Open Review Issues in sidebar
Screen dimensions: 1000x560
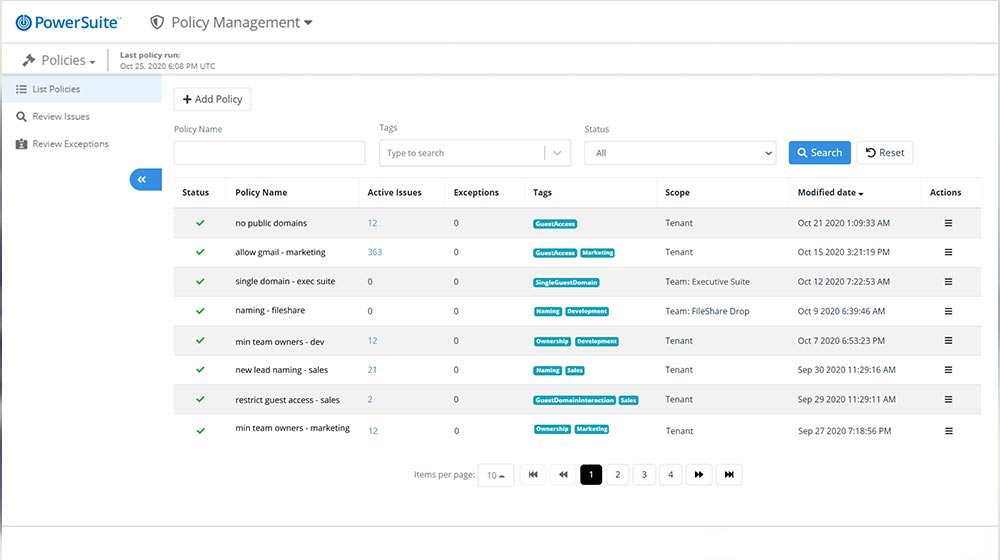click(x=60, y=116)
